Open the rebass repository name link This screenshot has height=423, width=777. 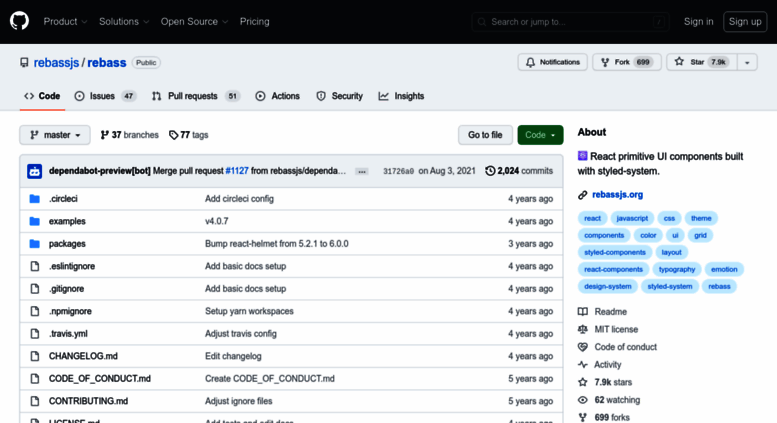(x=107, y=63)
